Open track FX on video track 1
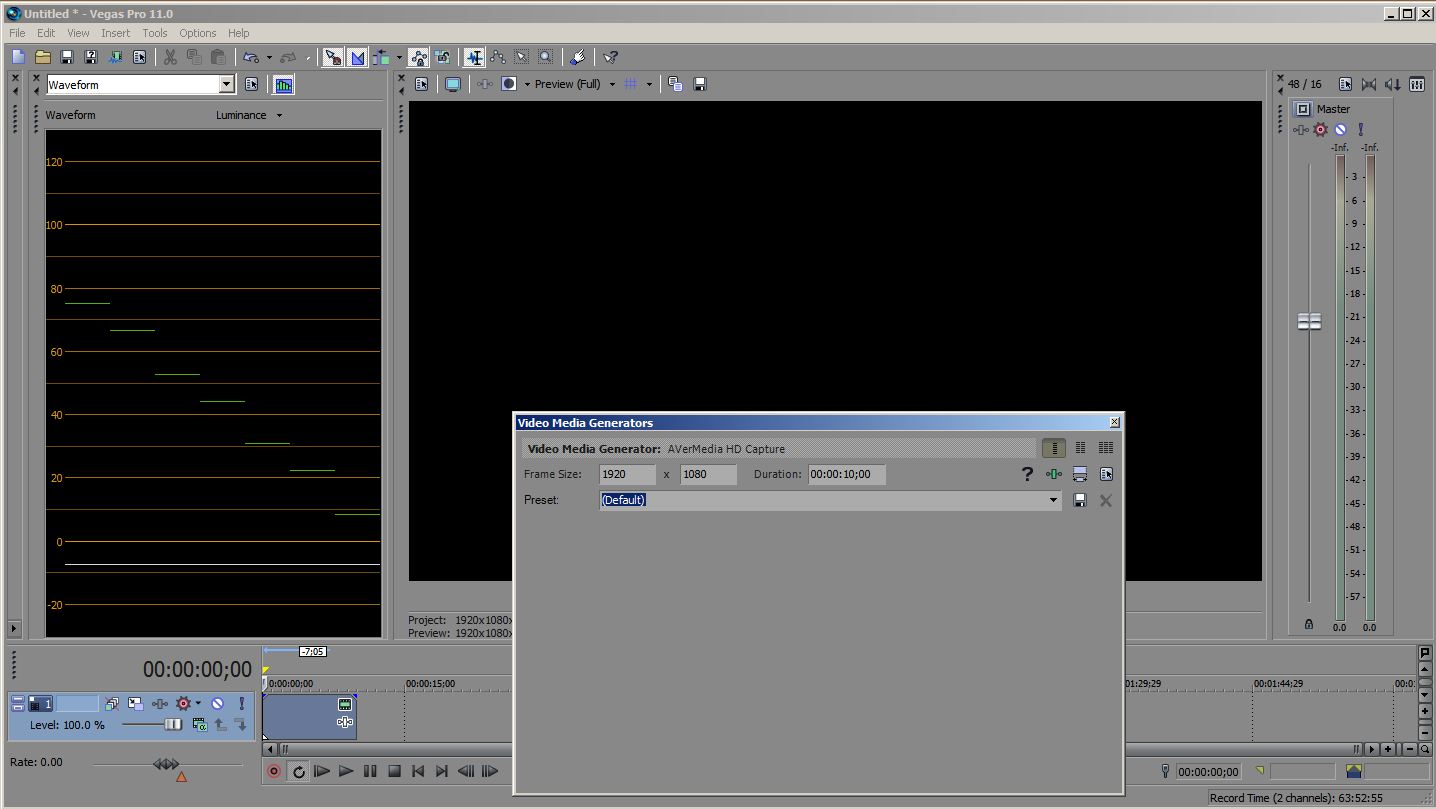Viewport: 1436px width, 809px height. [x=160, y=704]
